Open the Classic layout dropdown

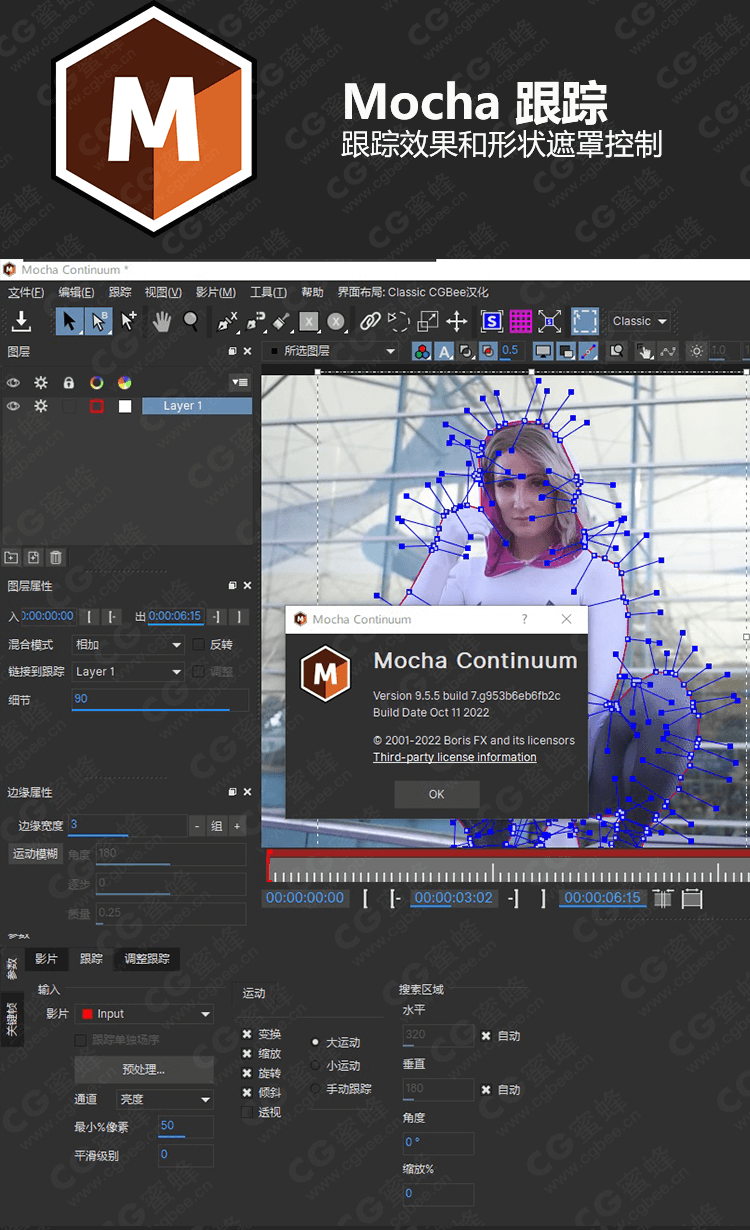[x=639, y=321]
